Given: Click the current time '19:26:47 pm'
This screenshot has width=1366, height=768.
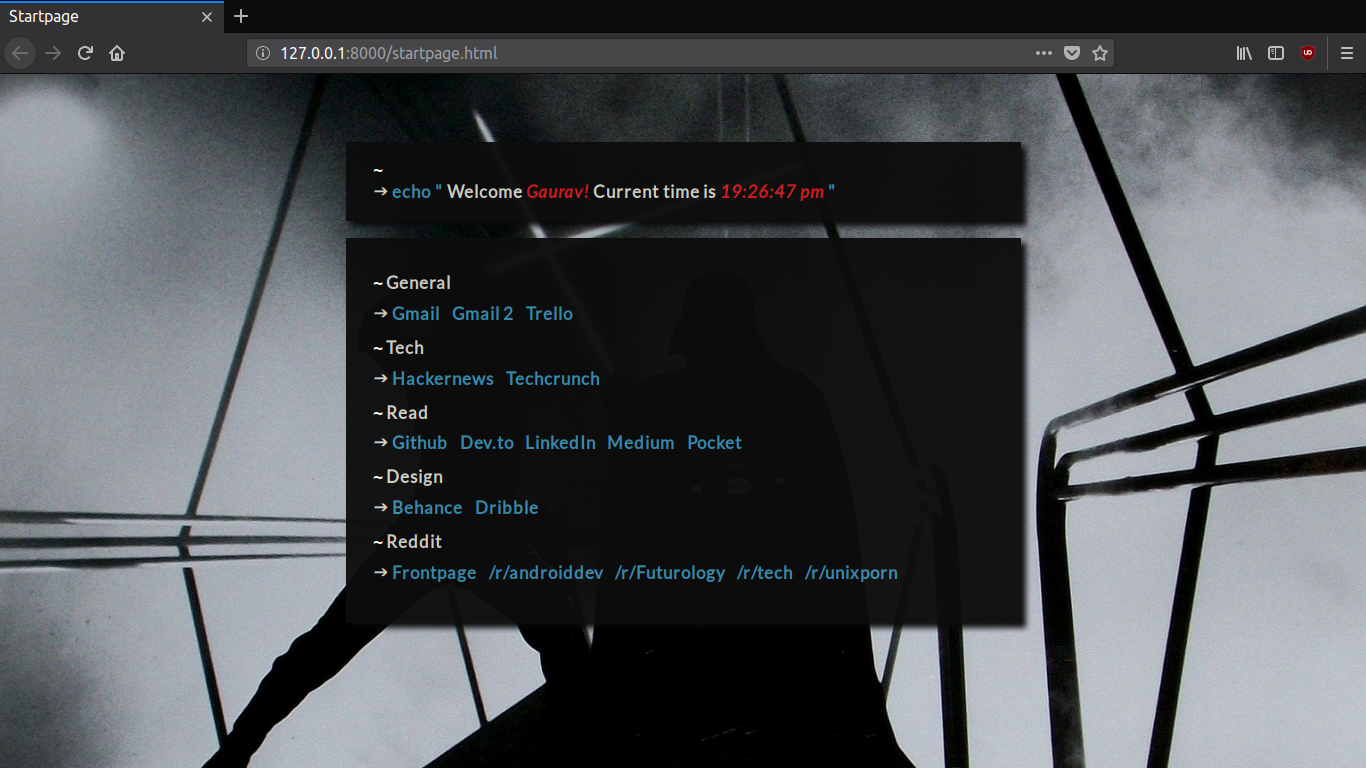Looking at the screenshot, I should click(x=772, y=191).
